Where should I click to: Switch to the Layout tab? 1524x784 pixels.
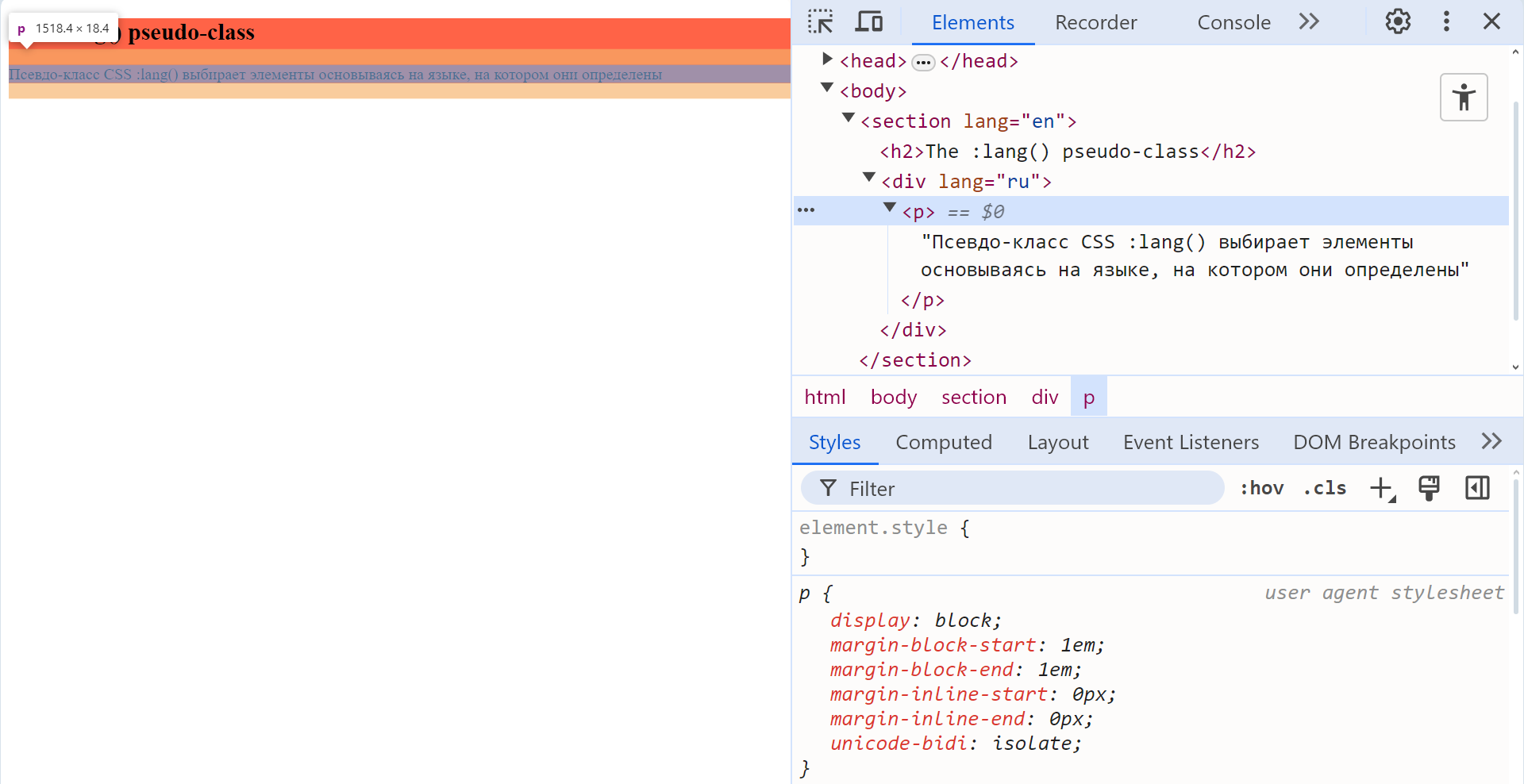pyautogui.click(x=1058, y=442)
